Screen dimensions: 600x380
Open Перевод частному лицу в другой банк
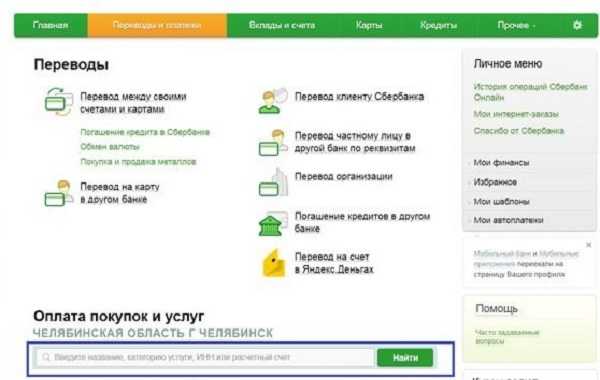click(355, 142)
